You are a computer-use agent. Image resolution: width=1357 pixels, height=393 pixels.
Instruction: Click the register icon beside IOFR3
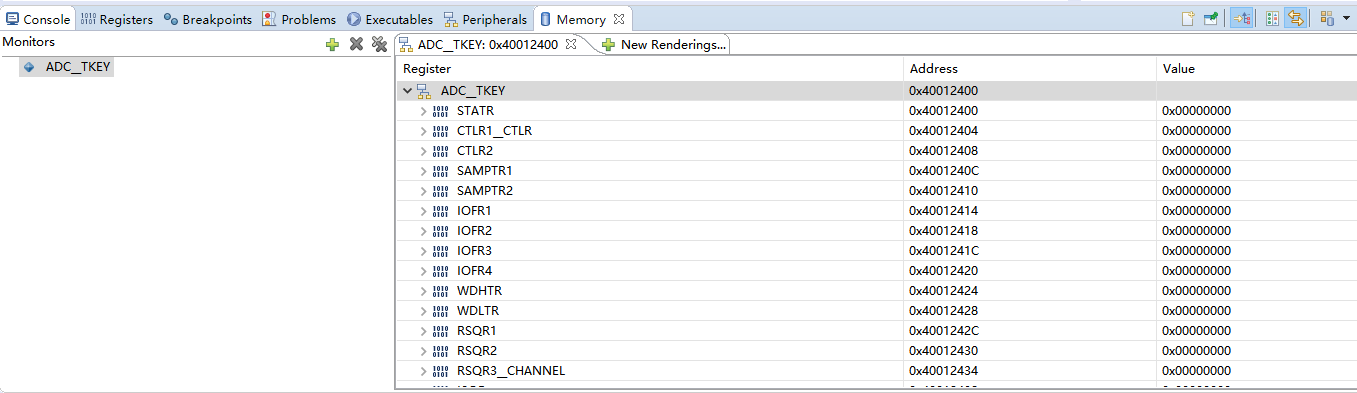(x=441, y=251)
